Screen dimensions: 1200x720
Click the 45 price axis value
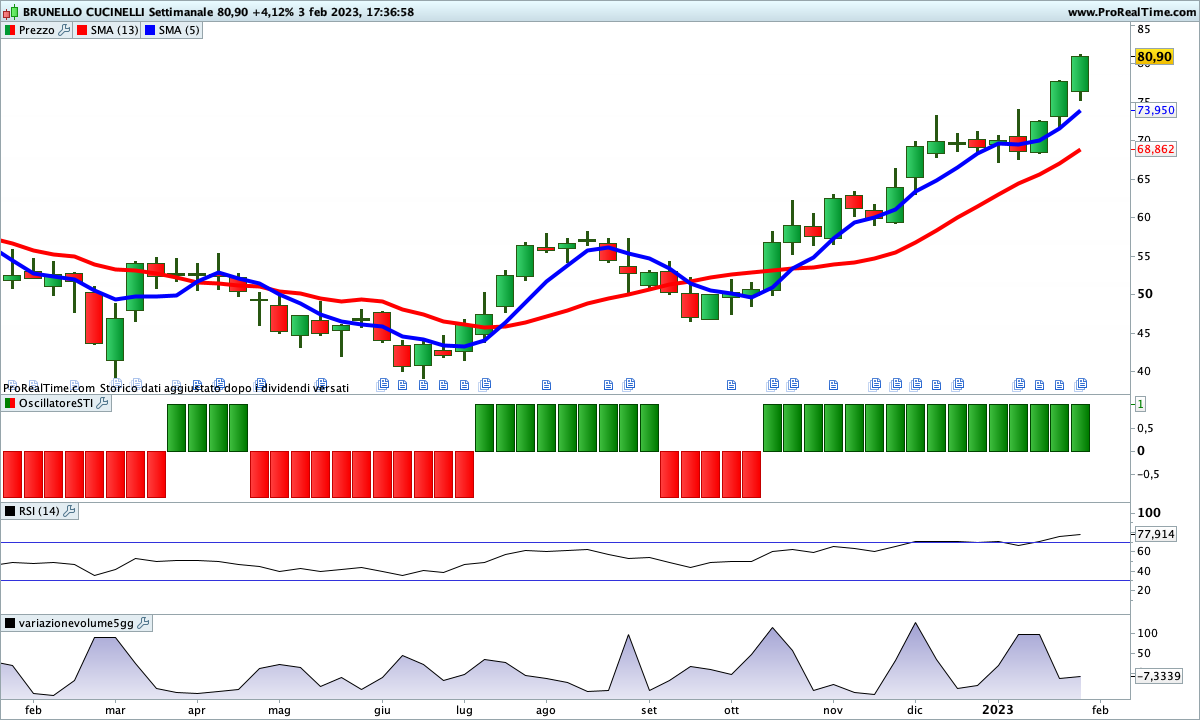click(1143, 333)
